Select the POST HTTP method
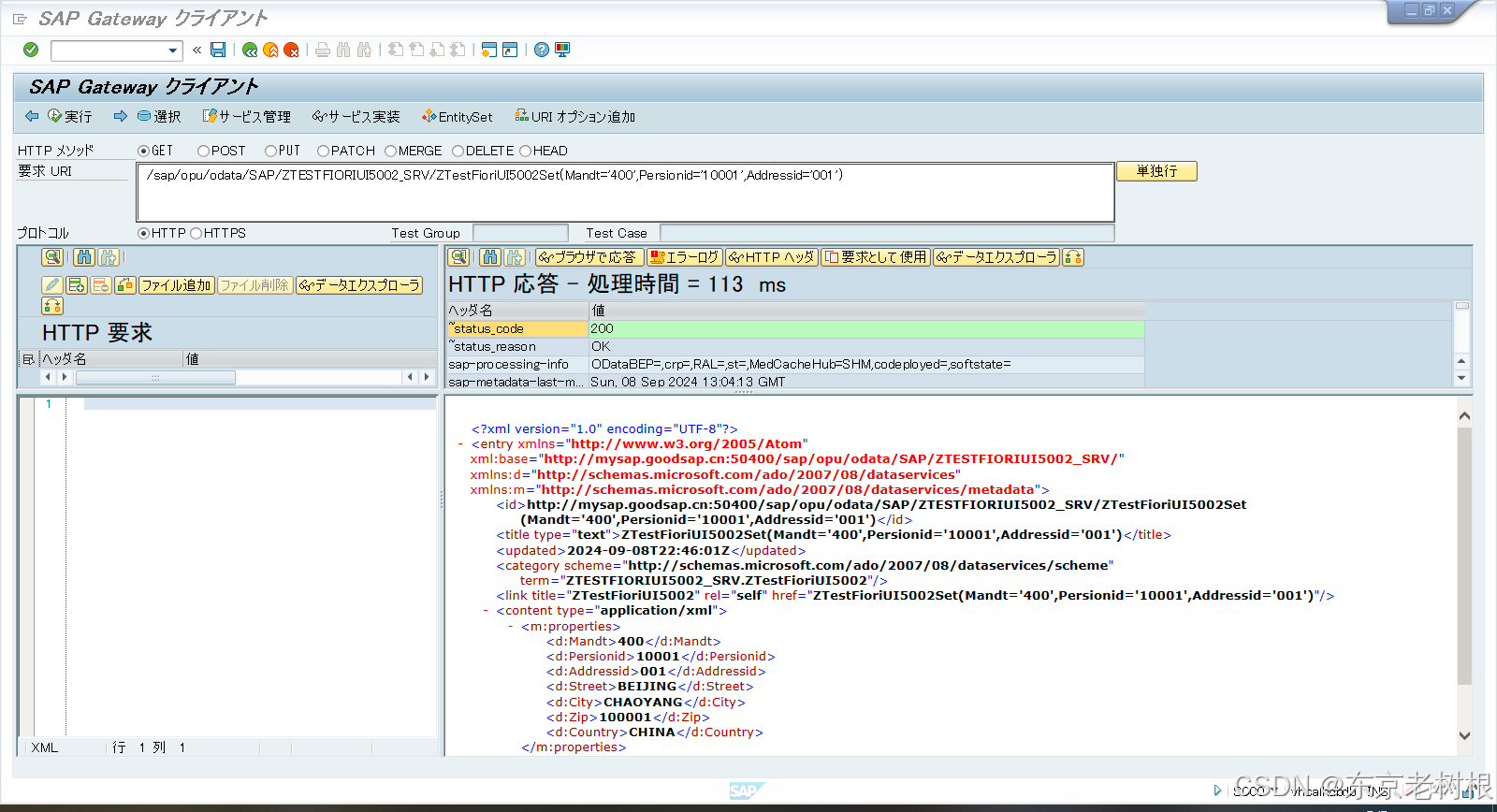The height and width of the screenshot is (812, 1497). click(x=203, y=151)
